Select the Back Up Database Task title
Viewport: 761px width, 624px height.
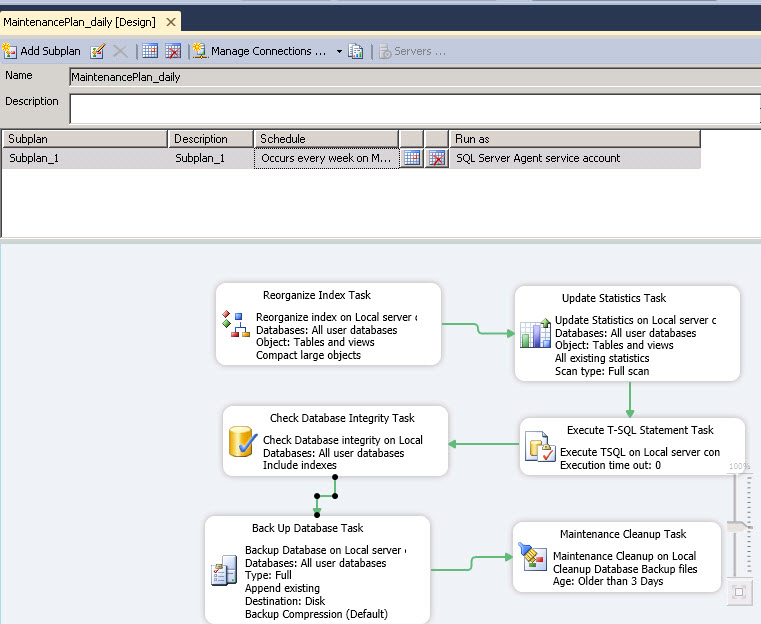coord(308,528)
